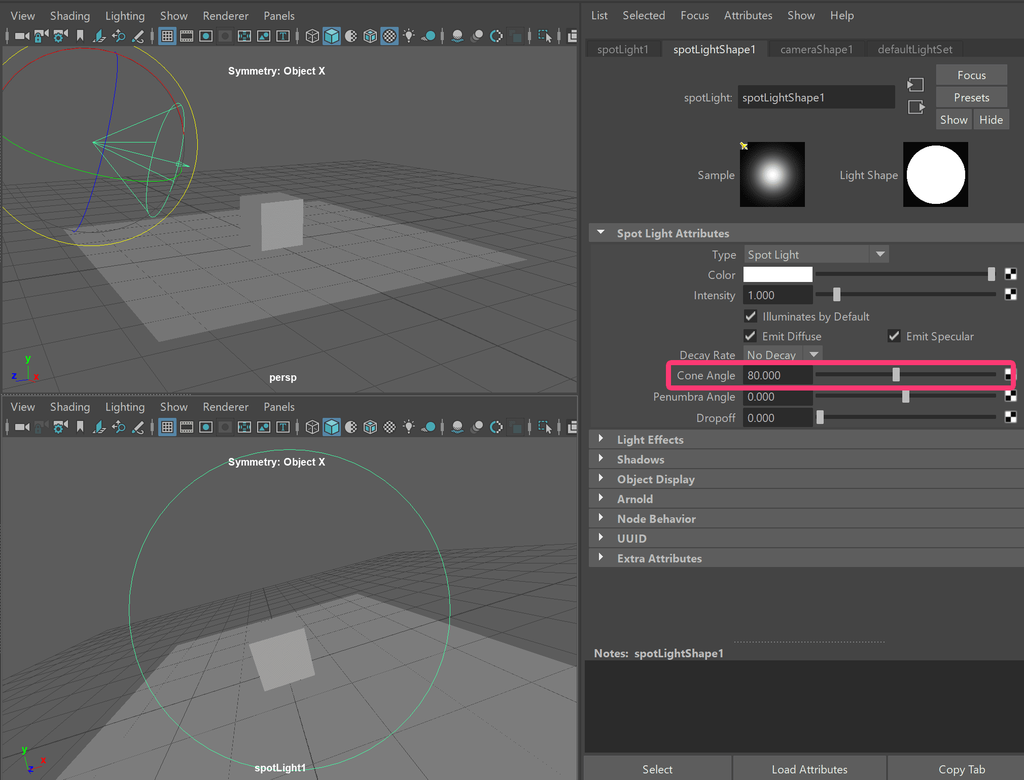Expand Light Effects section

point(601,439)
